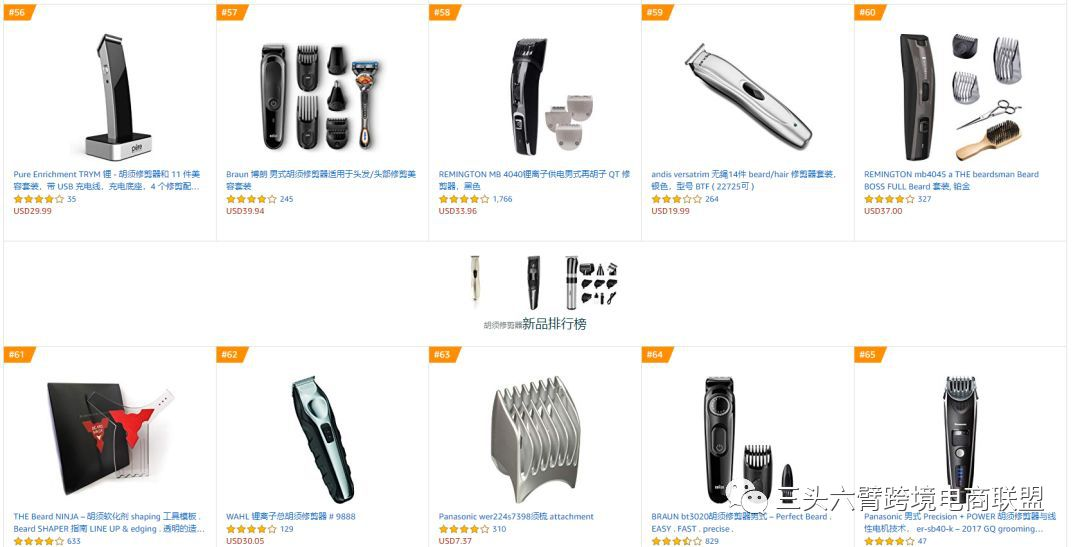The image size is (1080, 547).
Task: Open the new releases ranking banner link
Action: tap(535, 324)
